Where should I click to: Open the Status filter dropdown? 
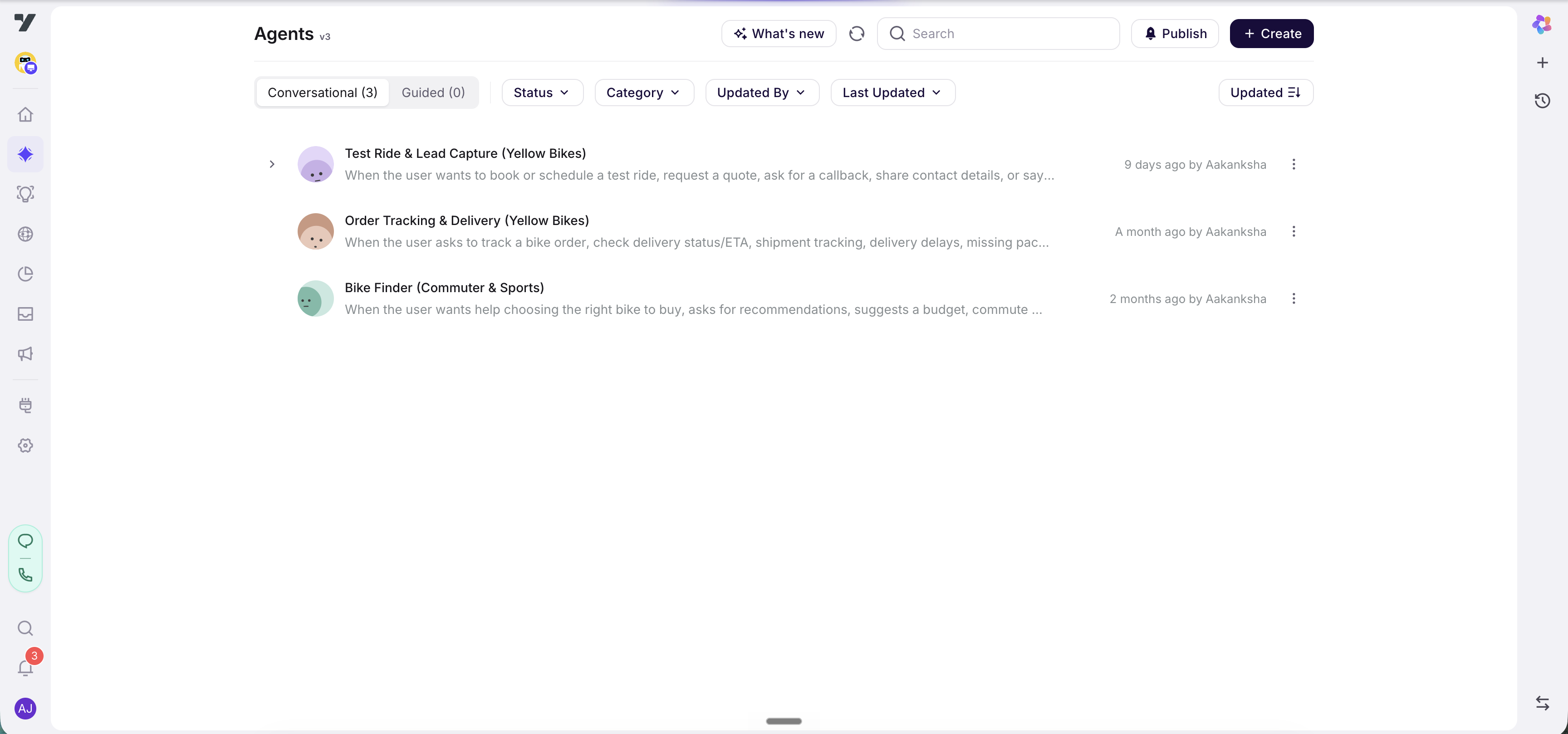[x=542, y=93]
